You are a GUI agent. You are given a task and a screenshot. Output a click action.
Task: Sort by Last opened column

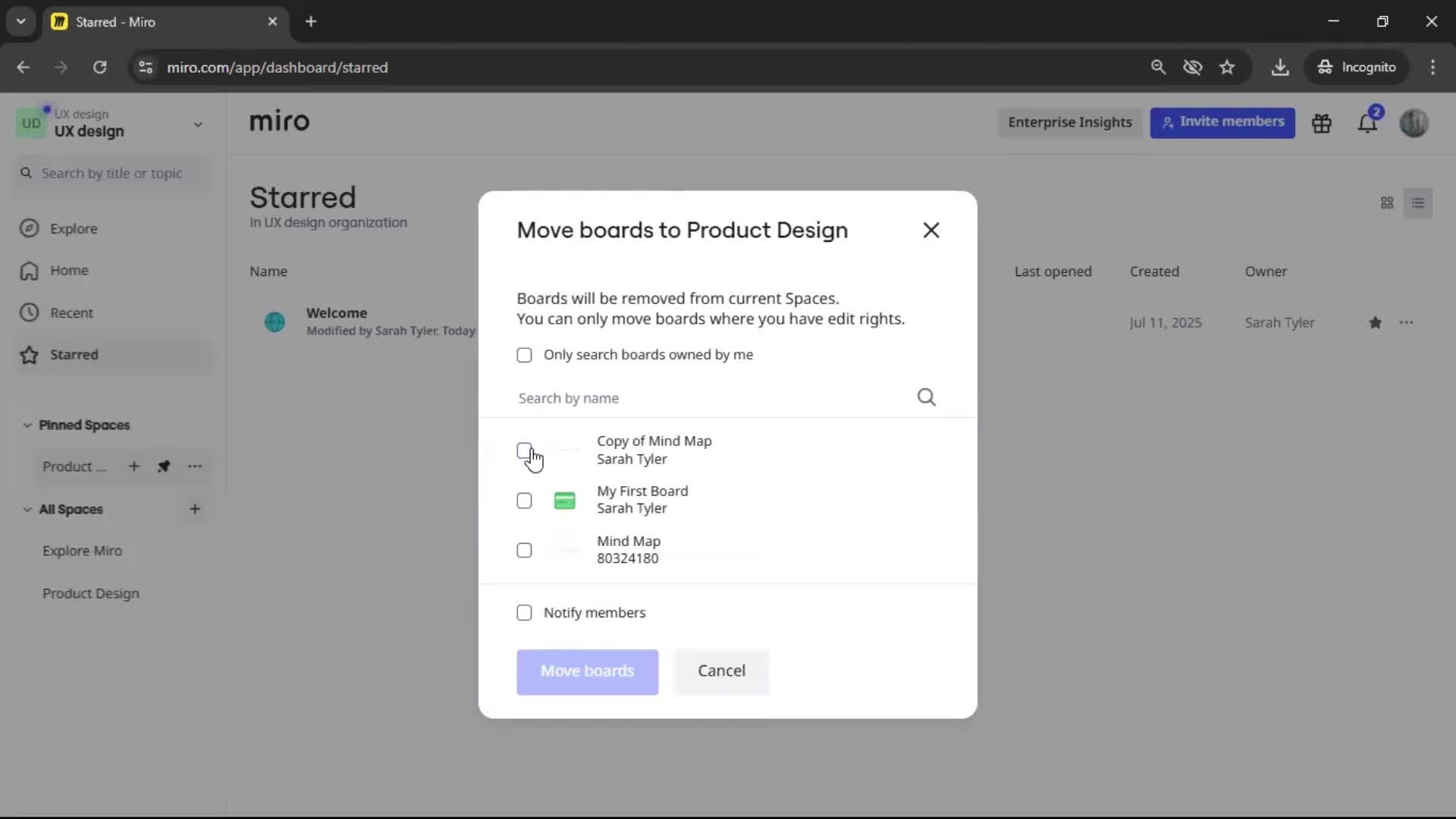coord(1053,271)
